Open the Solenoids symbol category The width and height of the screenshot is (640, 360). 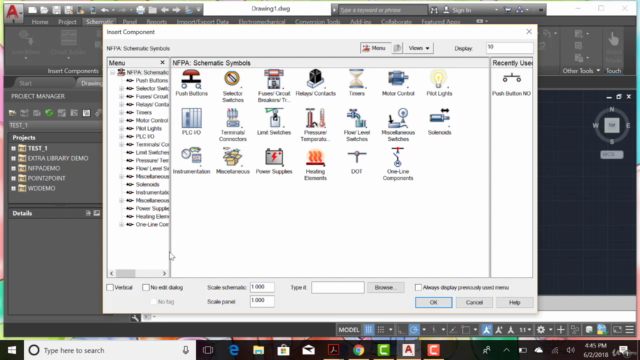[439, 122]
